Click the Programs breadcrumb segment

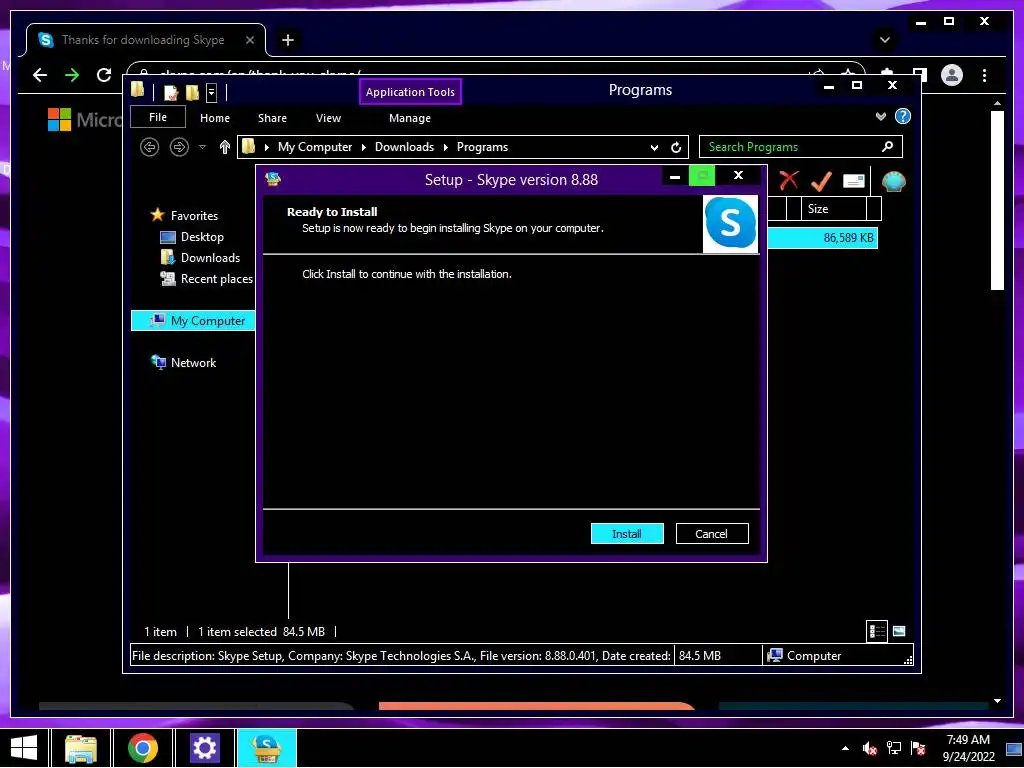[x=482, y=147]
